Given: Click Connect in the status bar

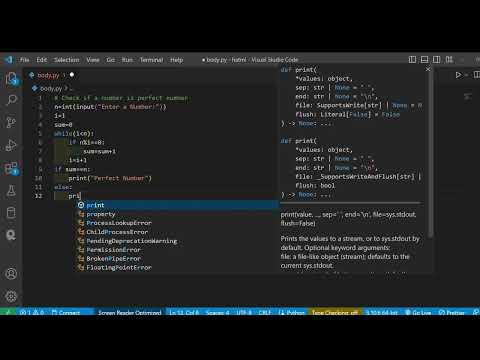Looking at the screenshot, I should [x=66, y=312].
